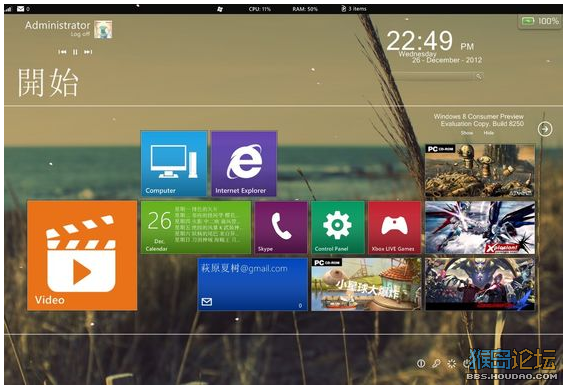This screenshot has width=563, height=385.
Task: Open the Skype phone tile
Action: coord(281,227)
